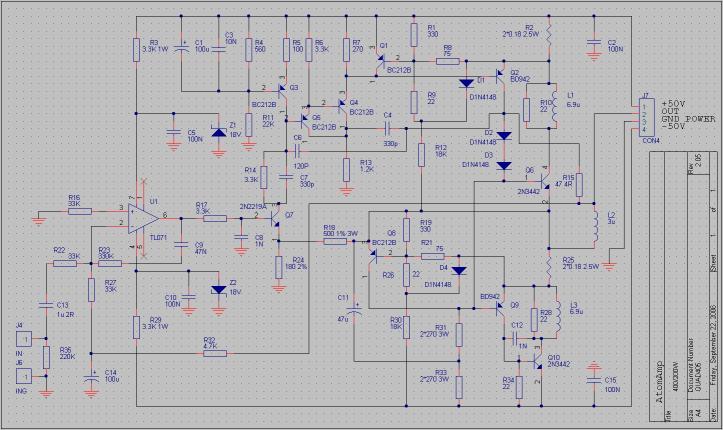Select the R1 330 label

(432, 31)
